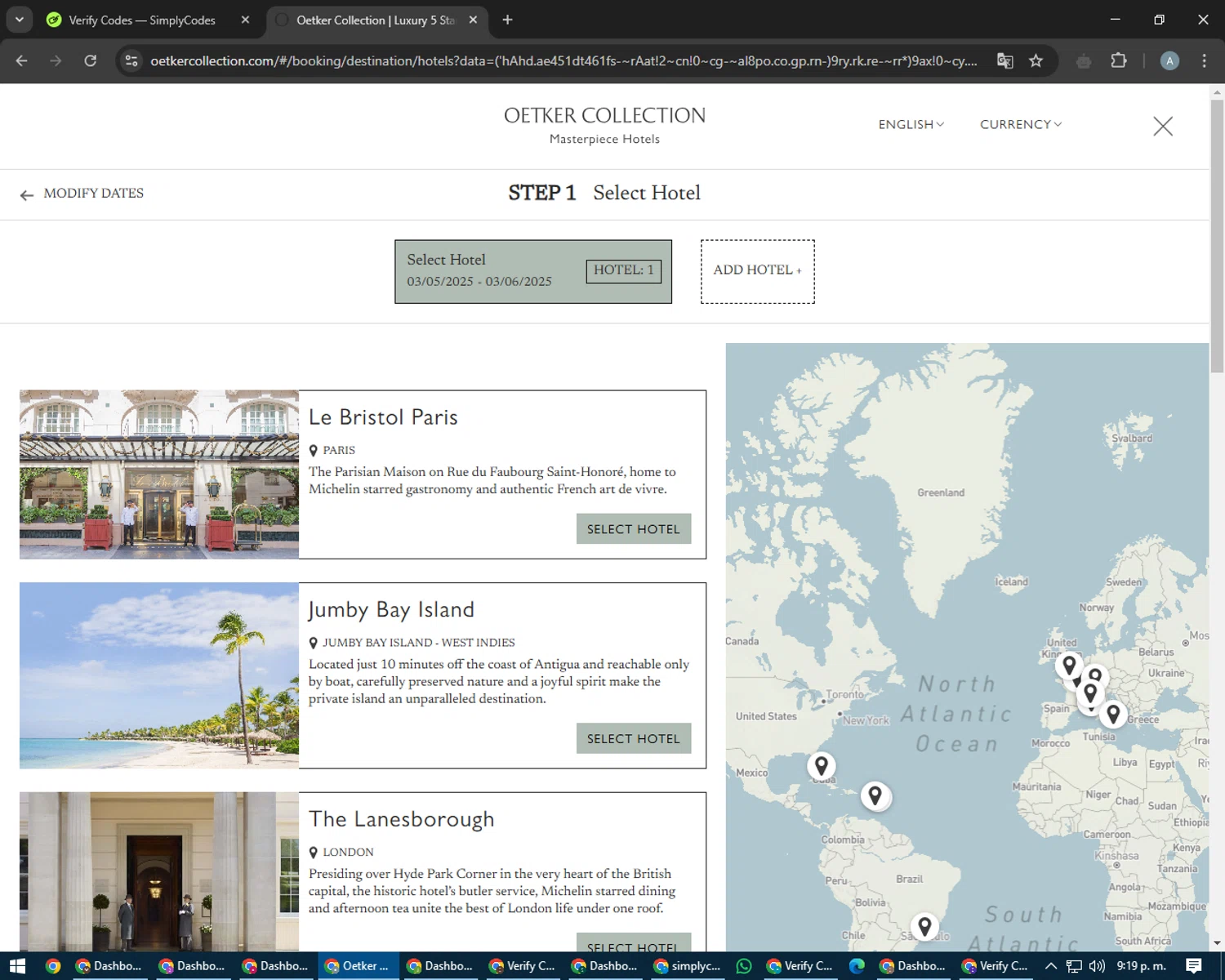
Task: Select Hotel for Le Bristol Paris
Action: pos(633,529)
